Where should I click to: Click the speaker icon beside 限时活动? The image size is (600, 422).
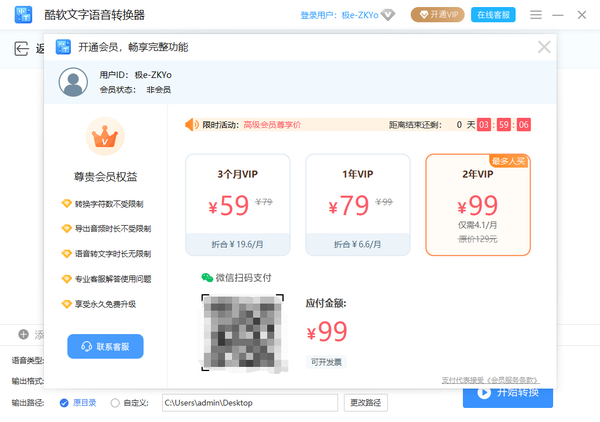[191, 125]
